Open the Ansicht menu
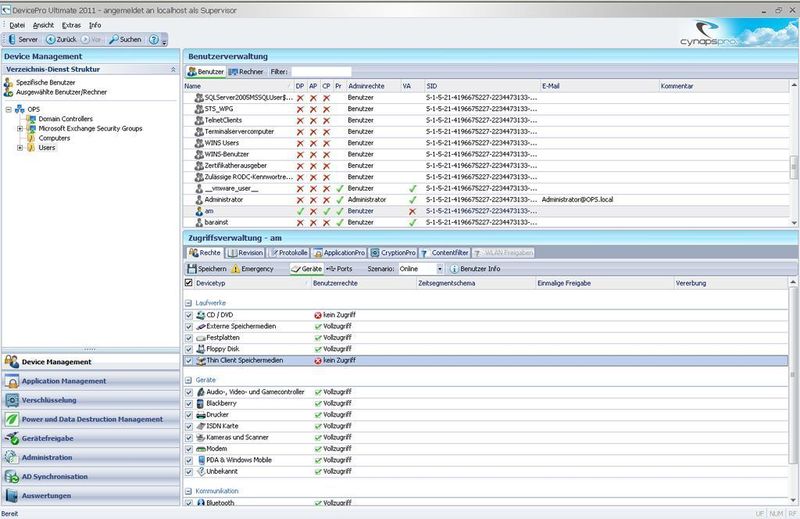 pos(43,25)
